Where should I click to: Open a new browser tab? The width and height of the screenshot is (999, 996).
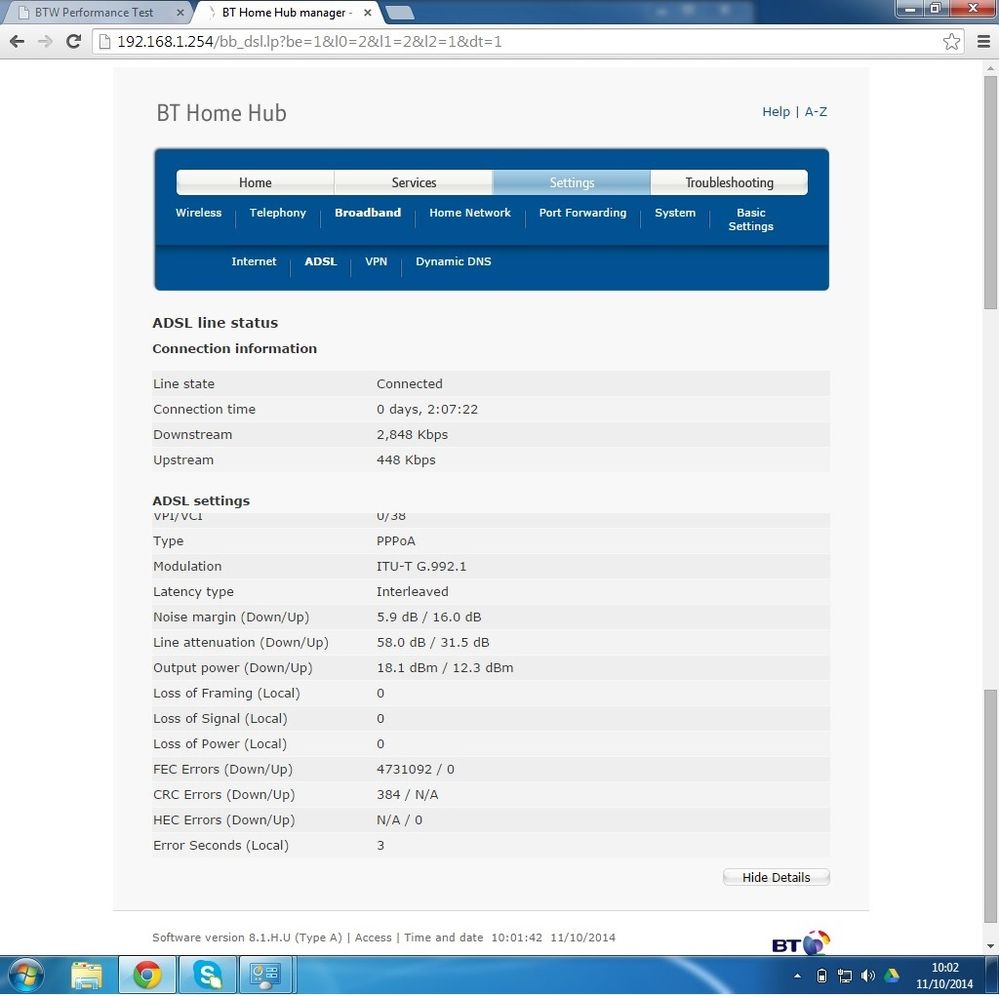pyautogui.click(x=400, y=12)
